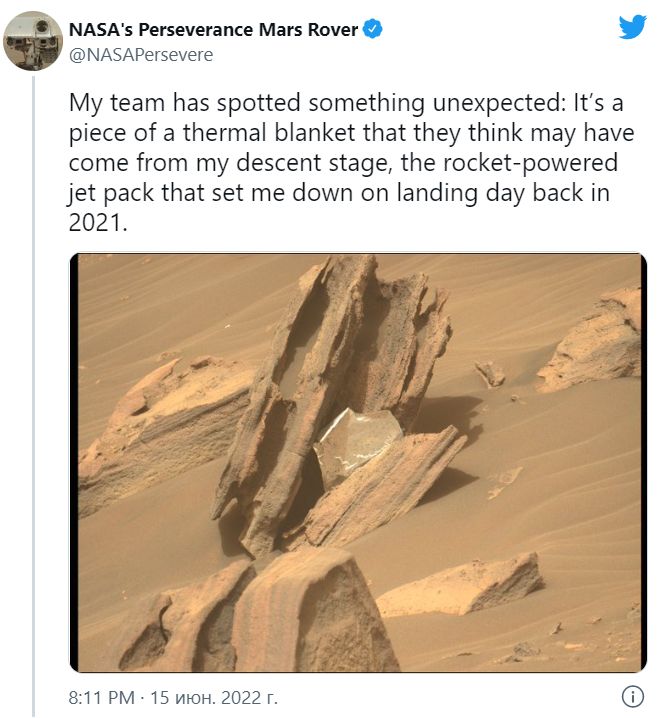Click the word "rocket-powered" in tweet text

coord(530,163)
